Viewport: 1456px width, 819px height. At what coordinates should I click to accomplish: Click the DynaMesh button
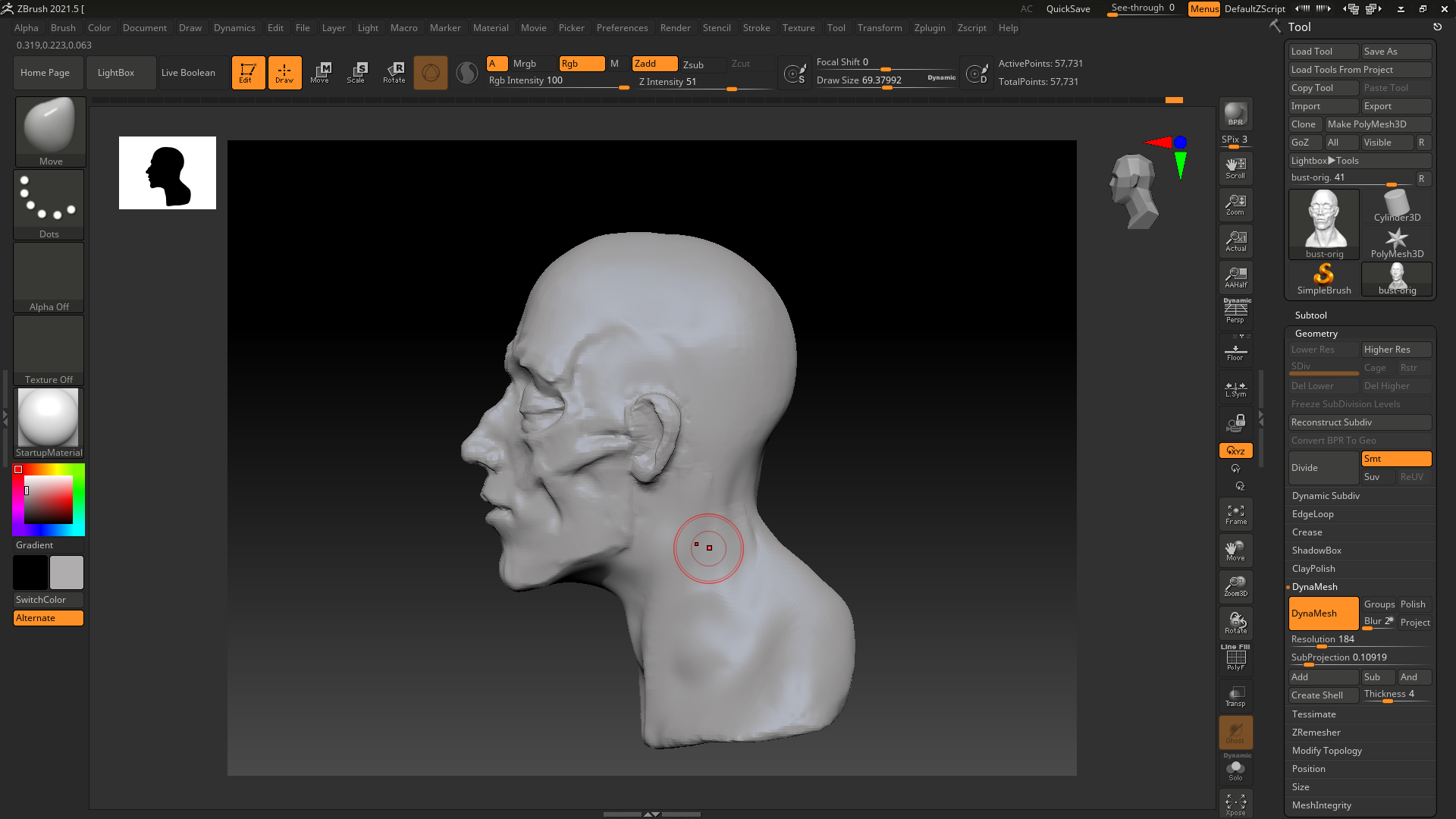pyautogui.click(x=1323, y=613)
